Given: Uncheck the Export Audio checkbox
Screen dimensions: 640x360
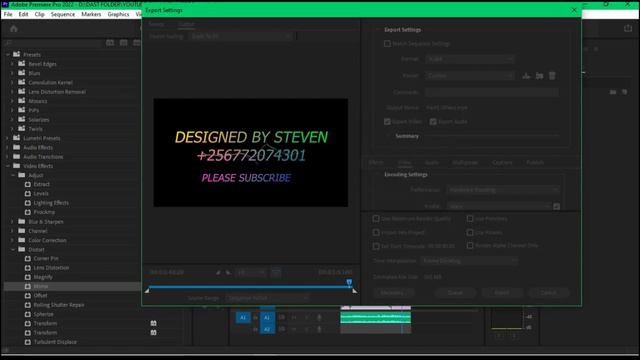Looking at the screenshot, I should [x=433, y=122].
